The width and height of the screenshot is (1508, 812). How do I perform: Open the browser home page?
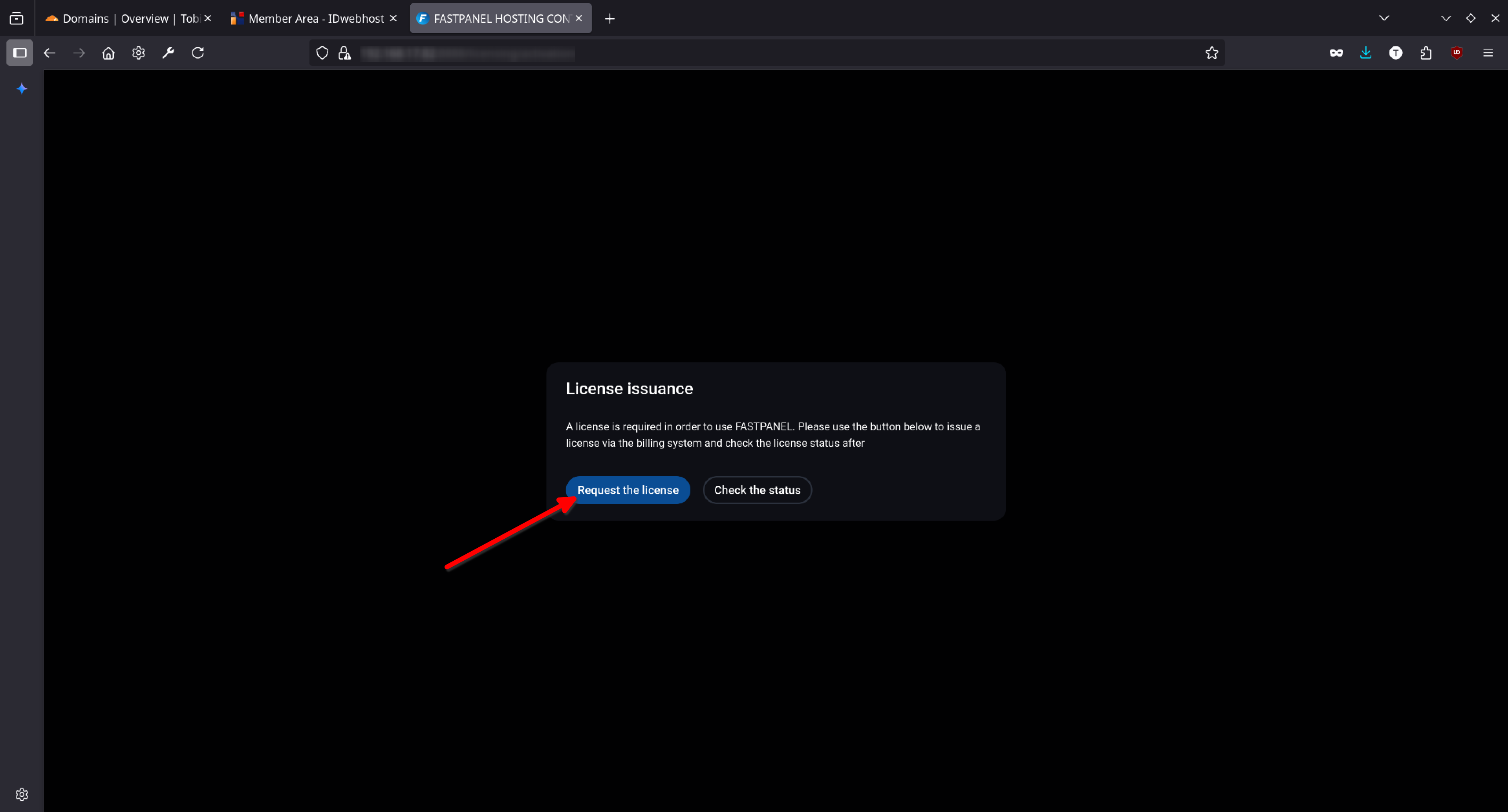click(108, 53)
